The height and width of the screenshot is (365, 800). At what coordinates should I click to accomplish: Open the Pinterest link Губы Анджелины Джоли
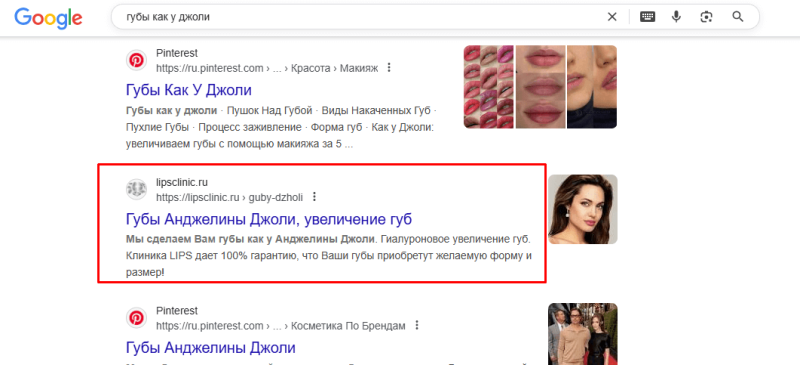(210, 348)
